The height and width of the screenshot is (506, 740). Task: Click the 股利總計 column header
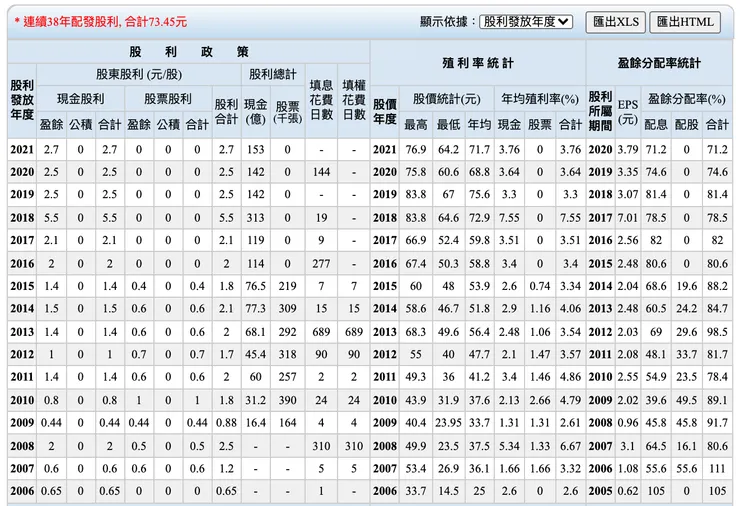(273, 74)
